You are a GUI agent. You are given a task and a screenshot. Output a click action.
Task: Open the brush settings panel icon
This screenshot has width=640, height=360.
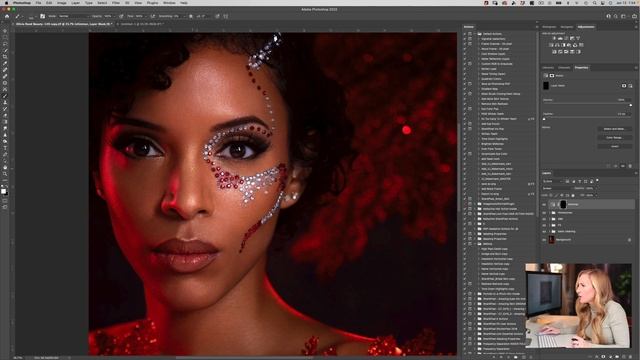click(42, 16)
